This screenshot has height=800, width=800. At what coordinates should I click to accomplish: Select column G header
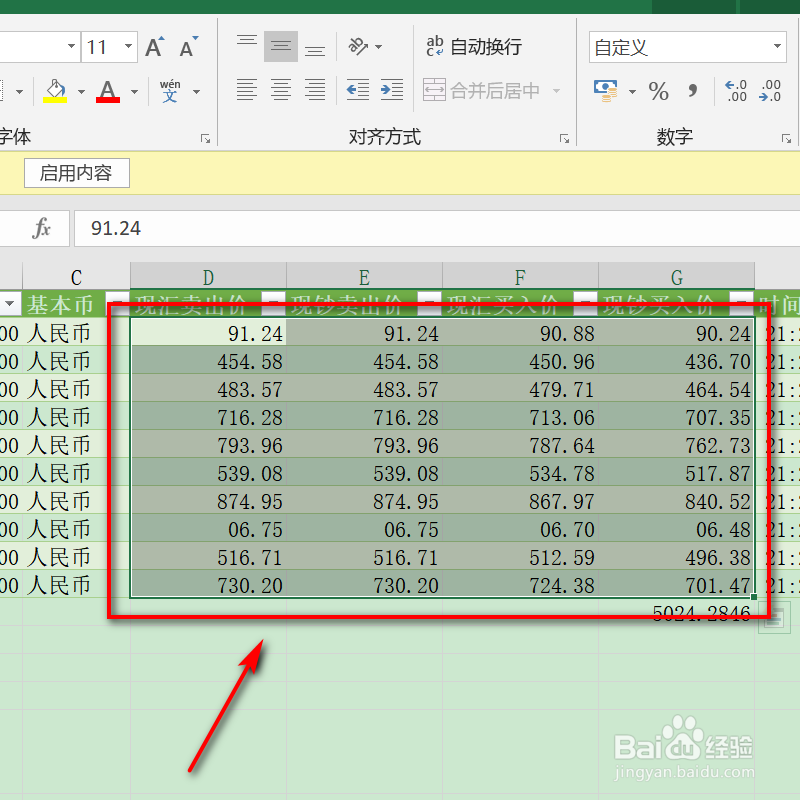677,277
